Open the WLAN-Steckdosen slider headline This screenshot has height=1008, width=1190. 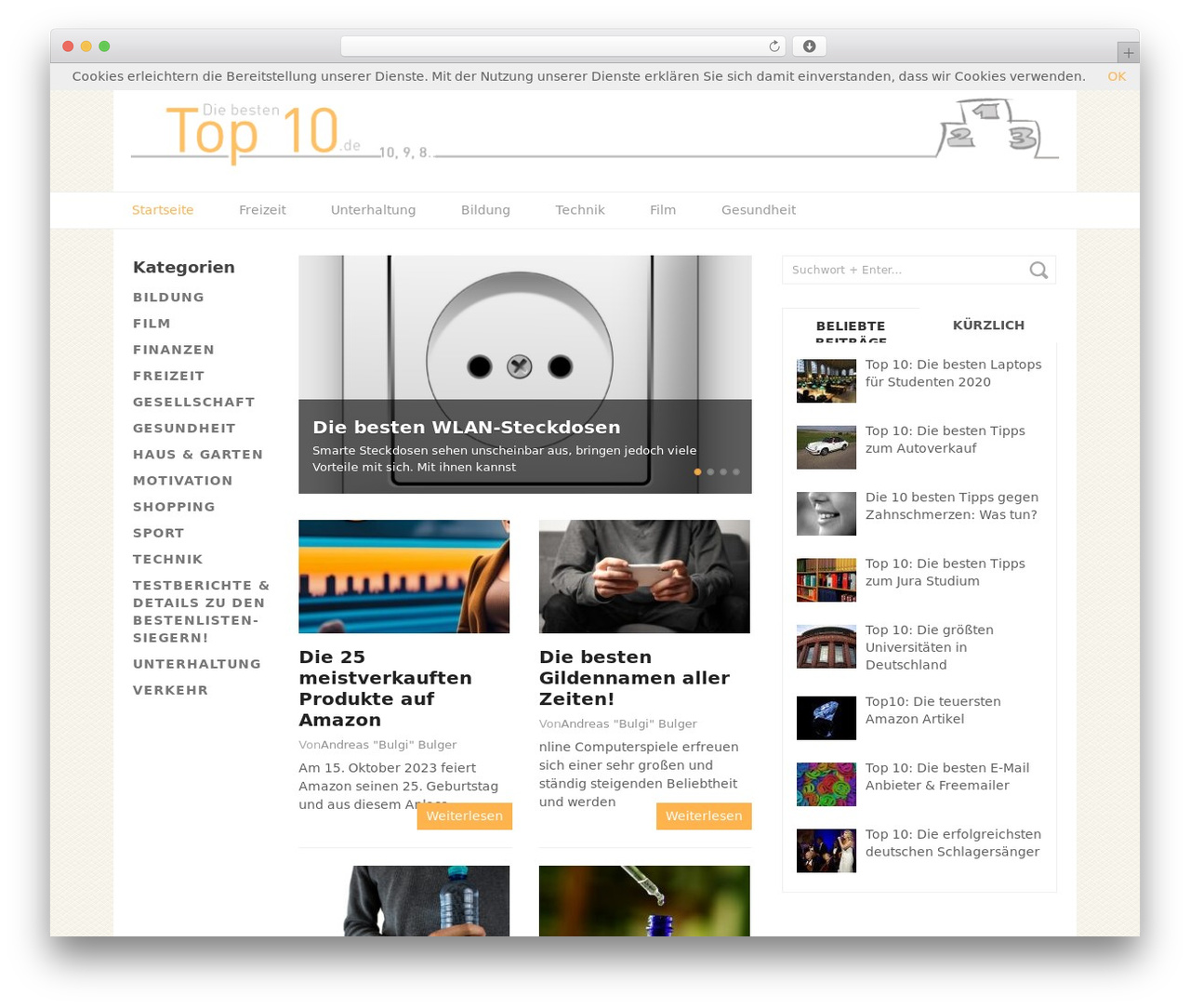click(x=467, y=428)
